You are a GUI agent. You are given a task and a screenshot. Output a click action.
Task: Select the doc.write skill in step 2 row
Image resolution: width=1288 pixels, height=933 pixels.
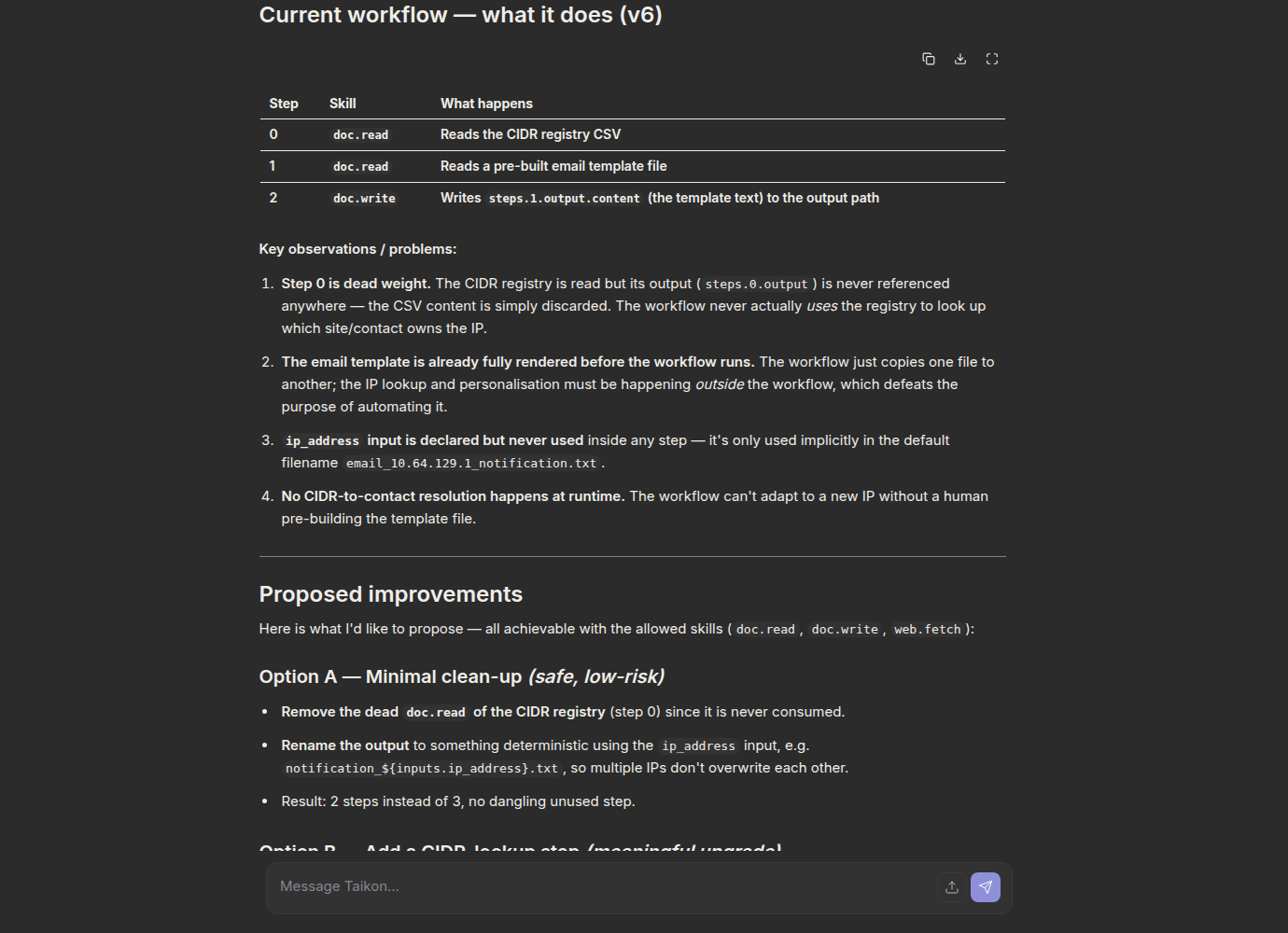(x=364, y=199)
